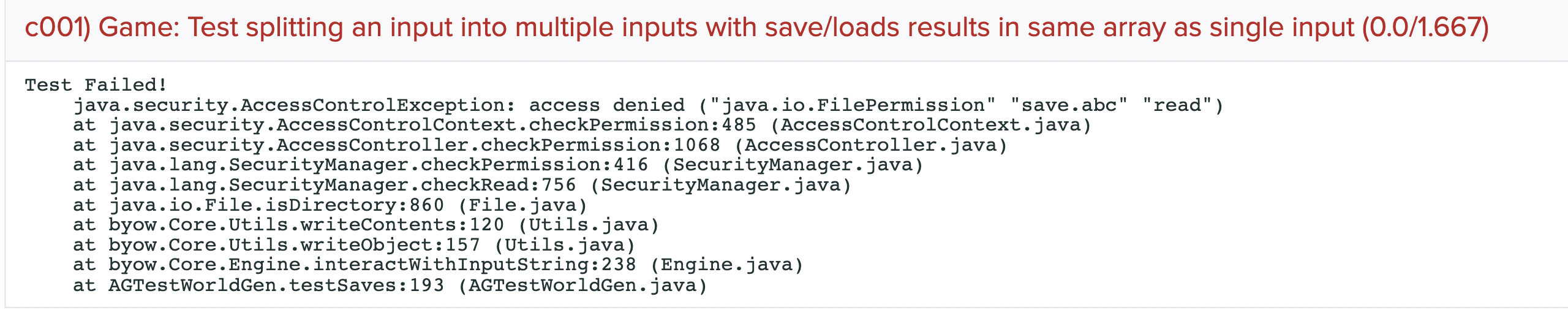Click the byow.Core.Utils.writeContents:120 stack frame
Screen dimensions: 1568x310
tap(306, 225)
